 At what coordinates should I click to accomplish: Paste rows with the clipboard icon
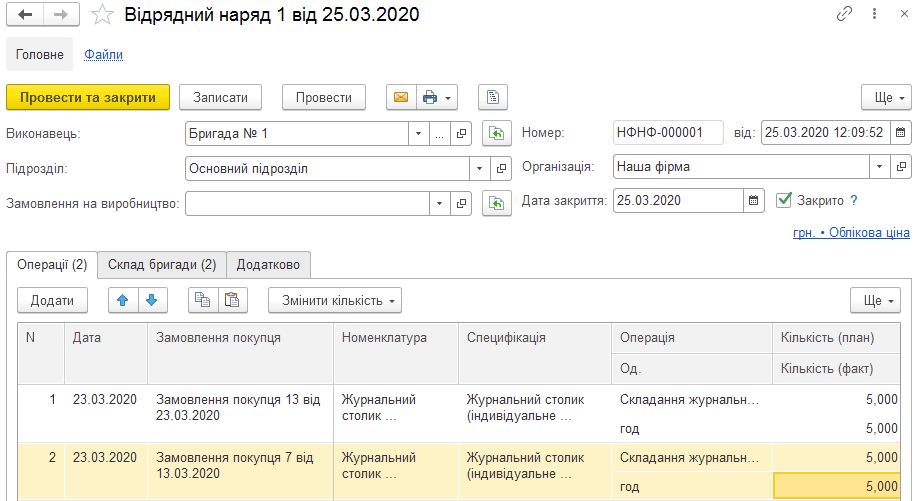point(232,300)
